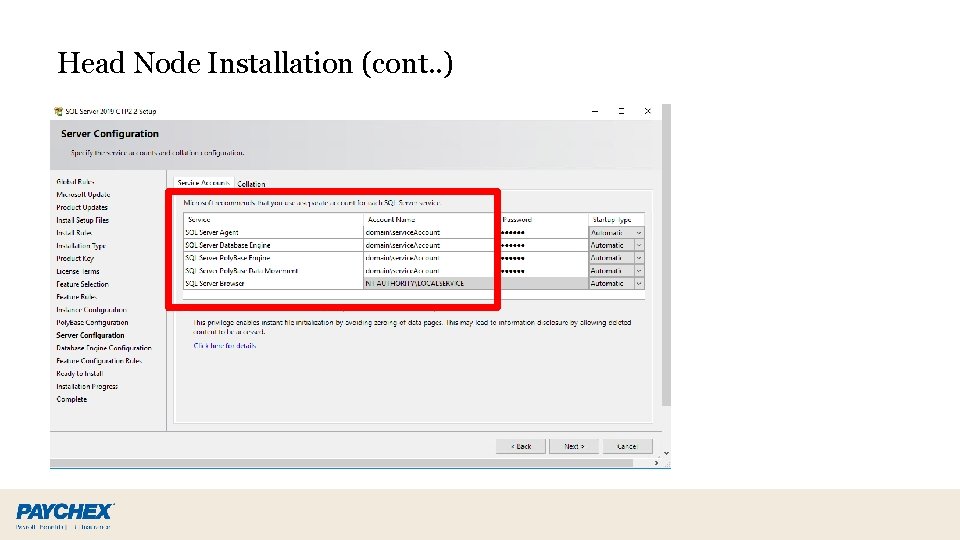Click the password field for PolyBase Data Movement
The height and width of the screenshot is (540, 960).
point(544,271)
